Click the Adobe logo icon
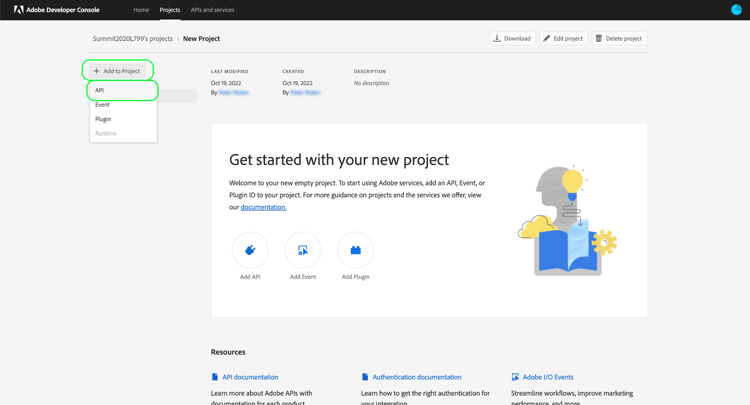Screen dimensions: 750x405 pos(19,10)
